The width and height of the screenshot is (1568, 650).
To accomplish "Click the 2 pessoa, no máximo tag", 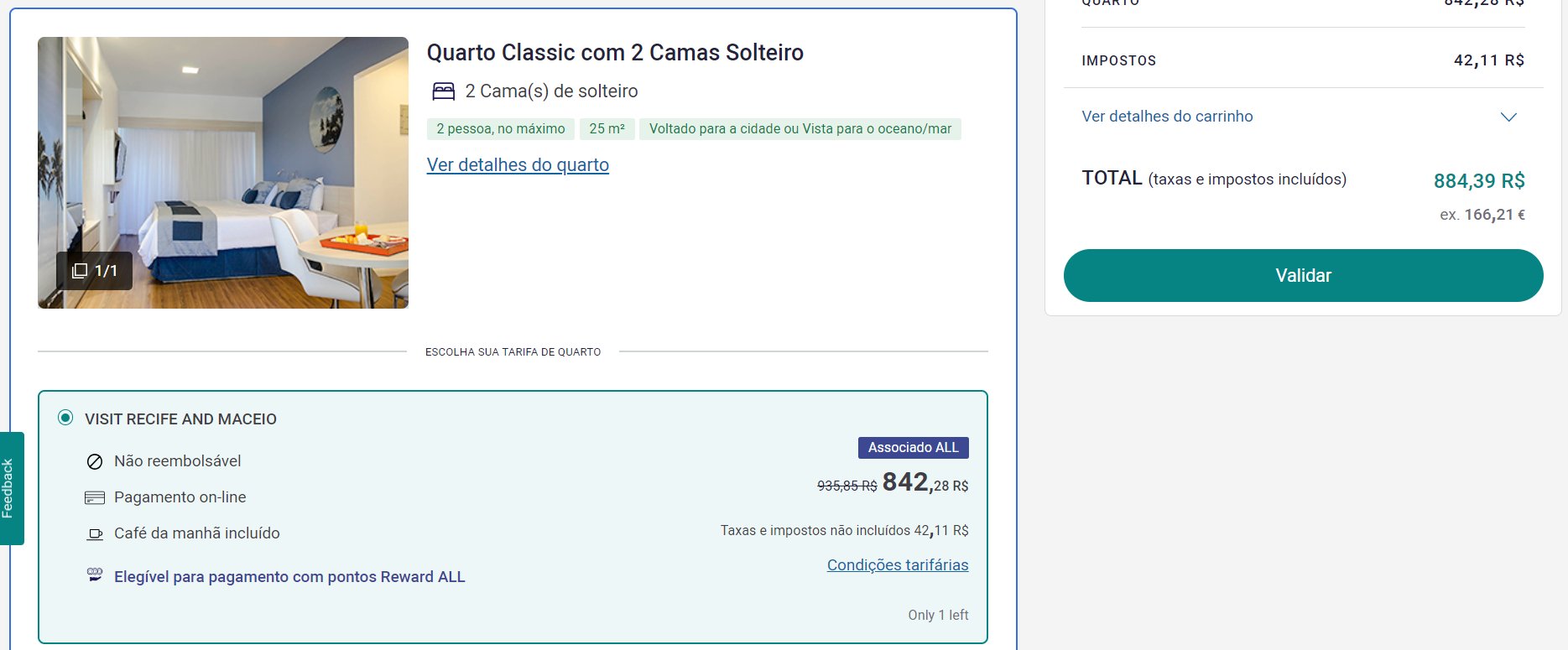I will pyautogui.click(x=501, y=128).
